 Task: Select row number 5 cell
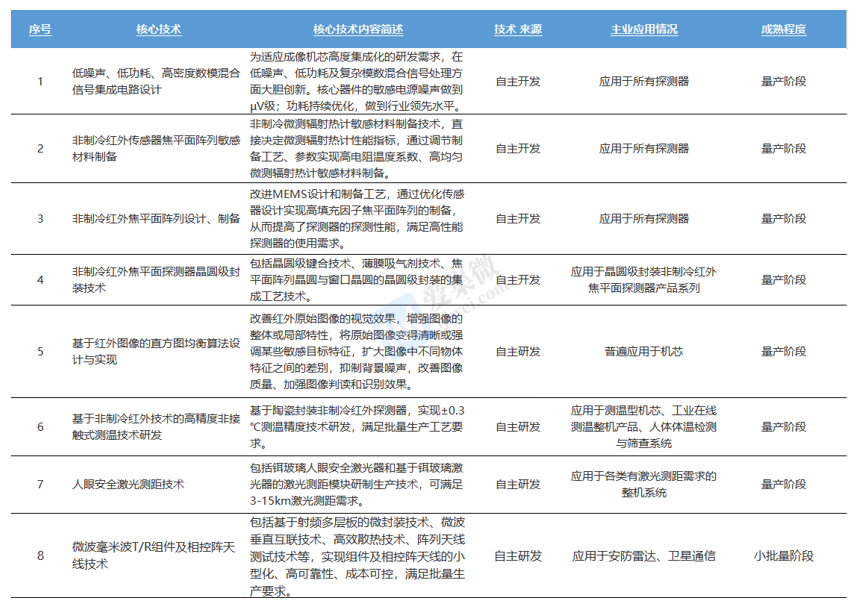(40, 351)
